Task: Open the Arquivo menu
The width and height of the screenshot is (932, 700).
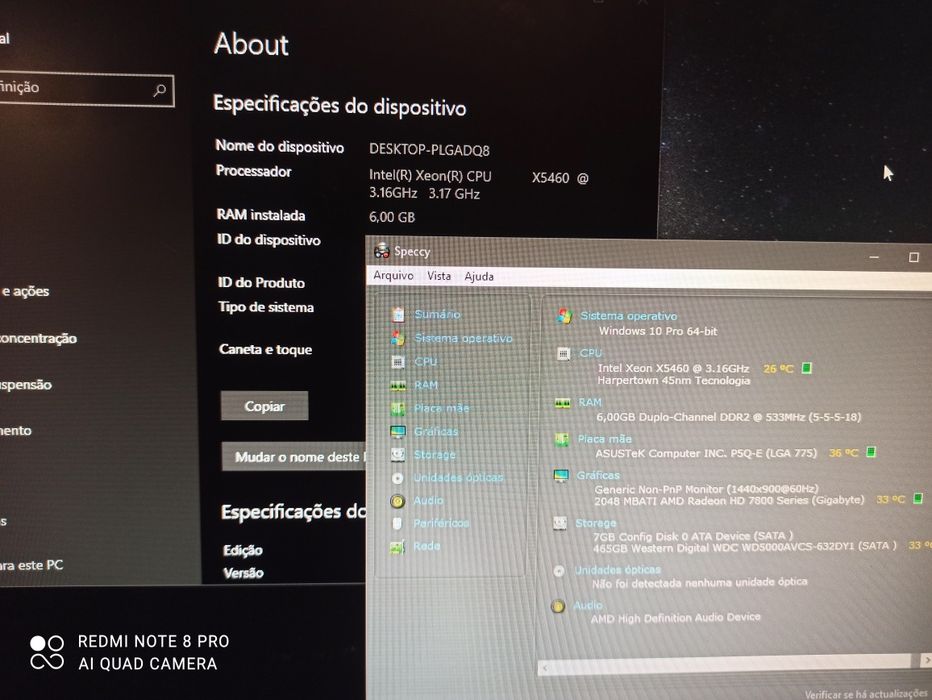Action: pos(393,275)
